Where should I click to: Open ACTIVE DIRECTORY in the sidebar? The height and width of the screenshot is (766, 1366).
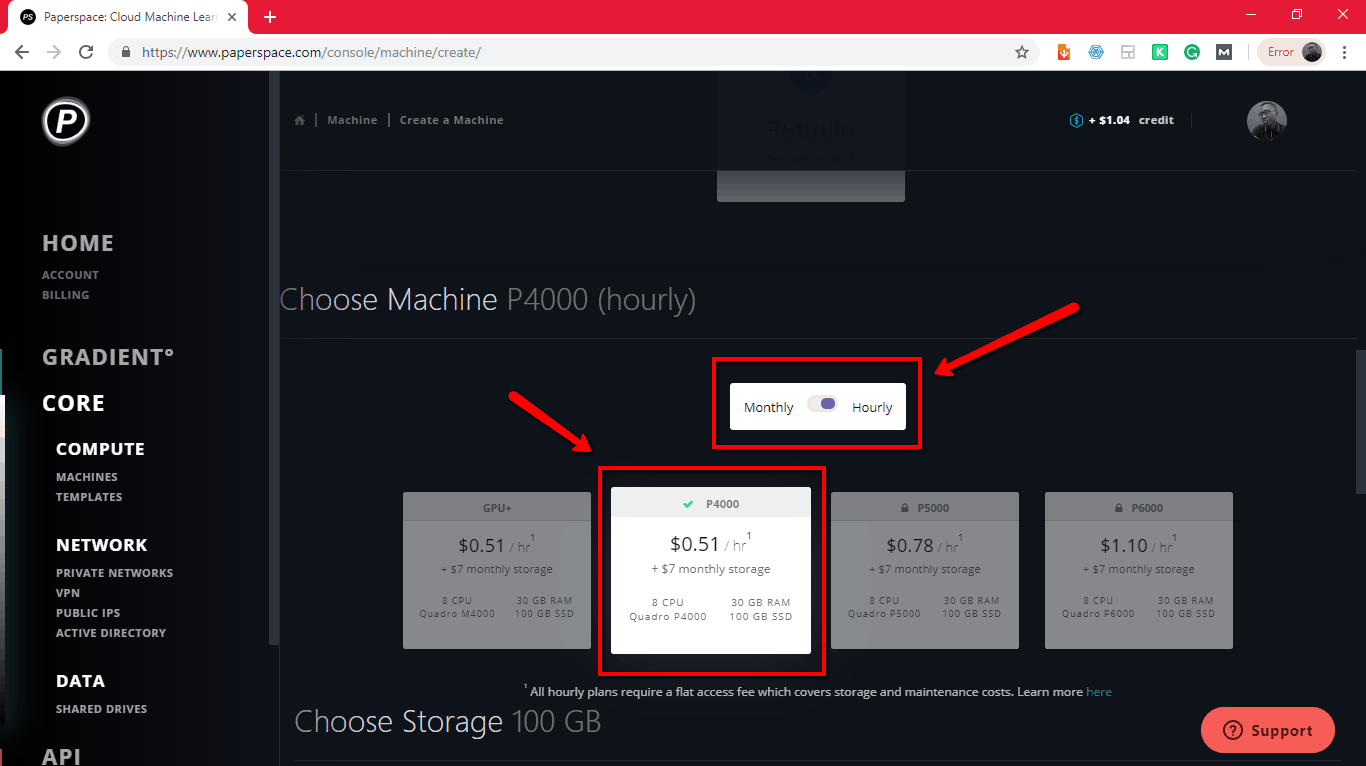point(111,633)
